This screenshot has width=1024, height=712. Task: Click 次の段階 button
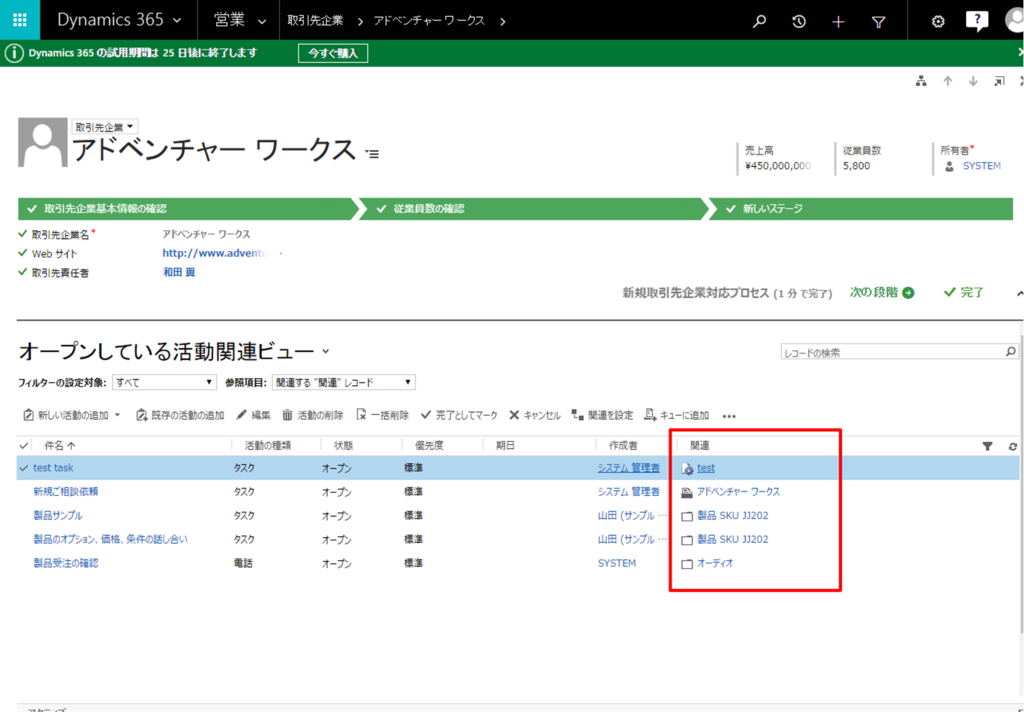[882, 293]
